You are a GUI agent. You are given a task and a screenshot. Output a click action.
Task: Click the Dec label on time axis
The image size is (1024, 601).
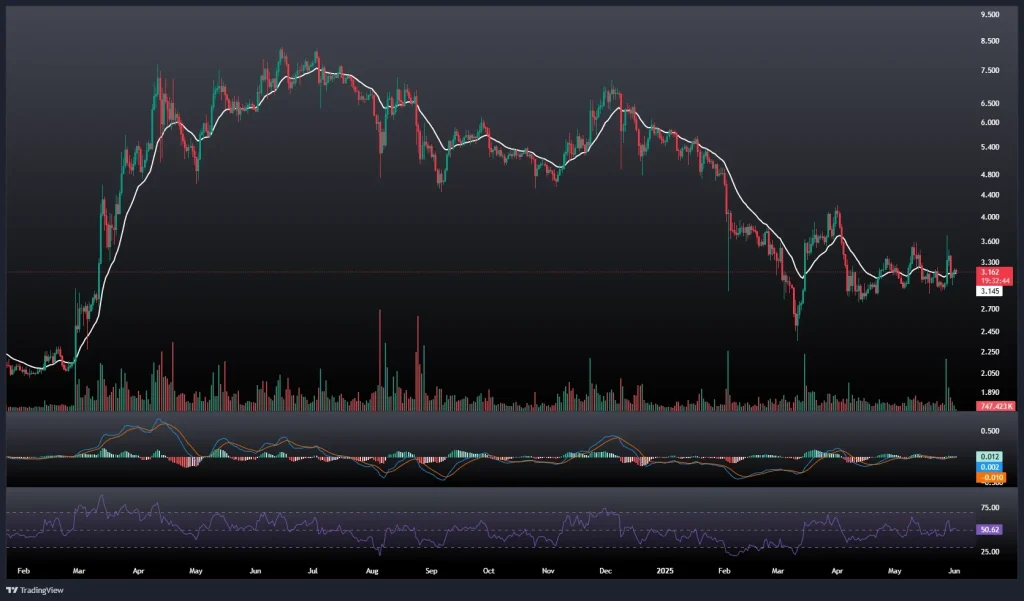[606, 569]
